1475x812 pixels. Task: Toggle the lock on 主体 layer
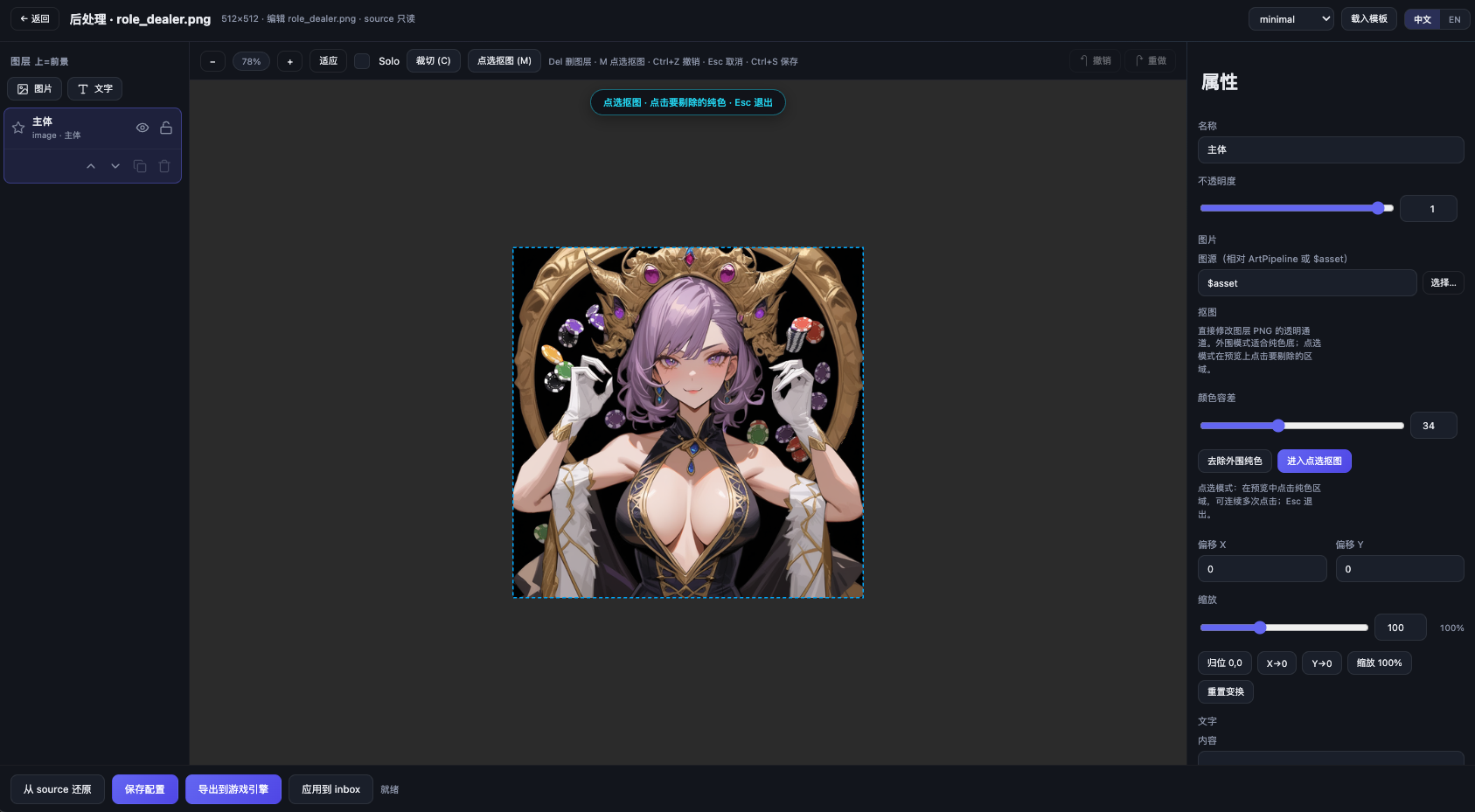(x=166, y=128)
